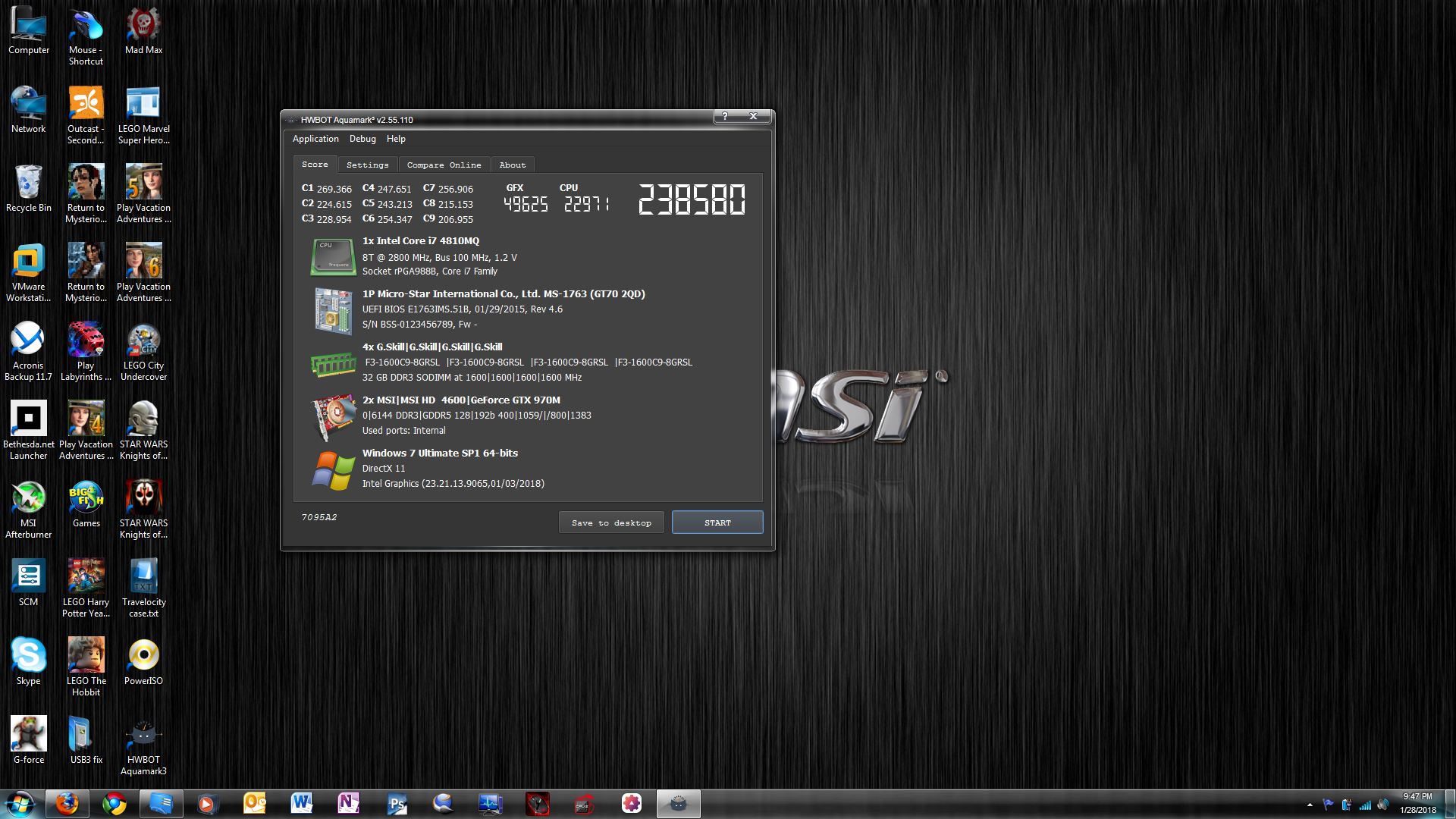1456x819 pixels.
Task: Launch Bethesda.net Launcher icon
Action: 29,431
